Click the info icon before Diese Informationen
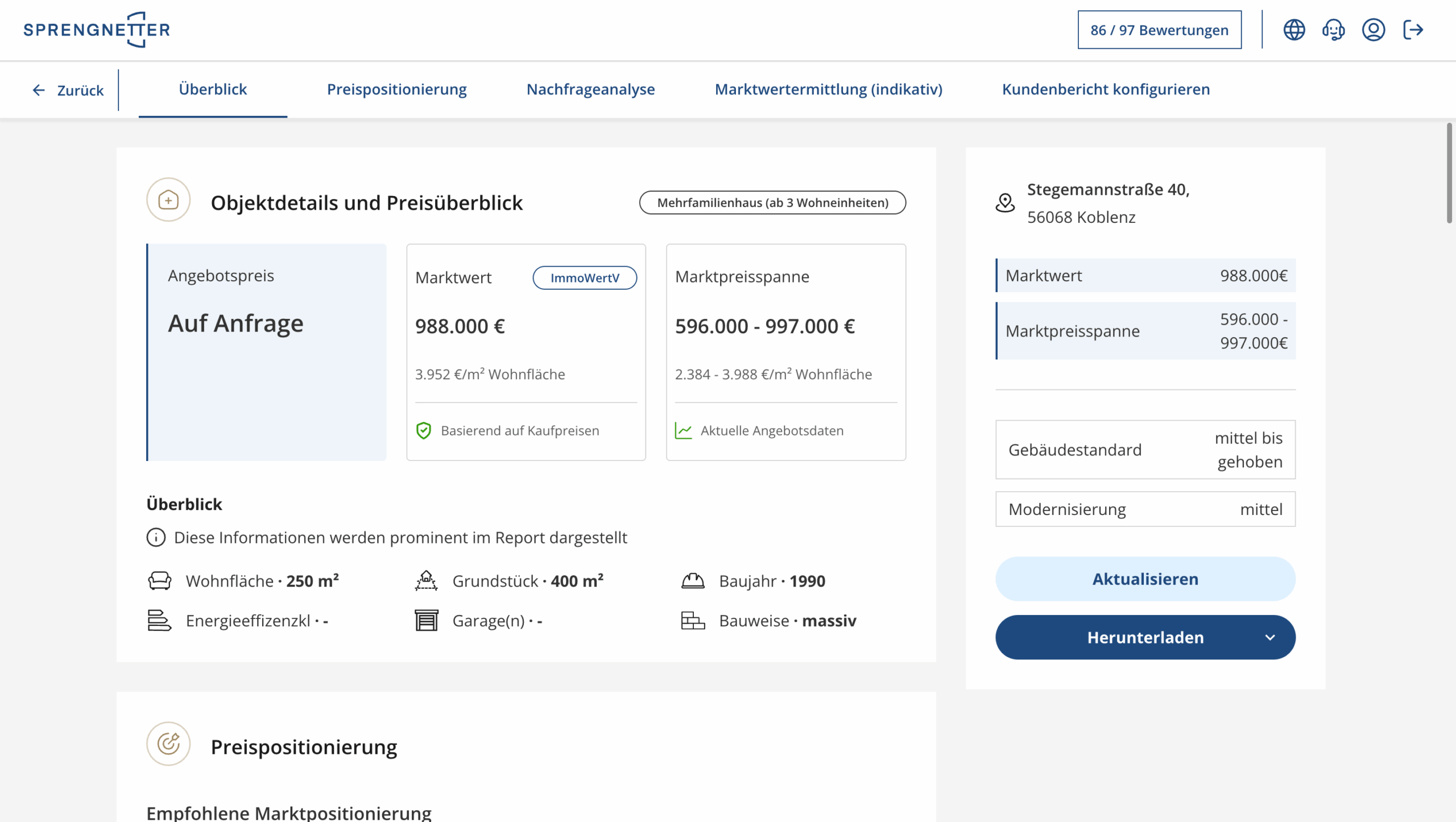 click(x=156, y=537)
